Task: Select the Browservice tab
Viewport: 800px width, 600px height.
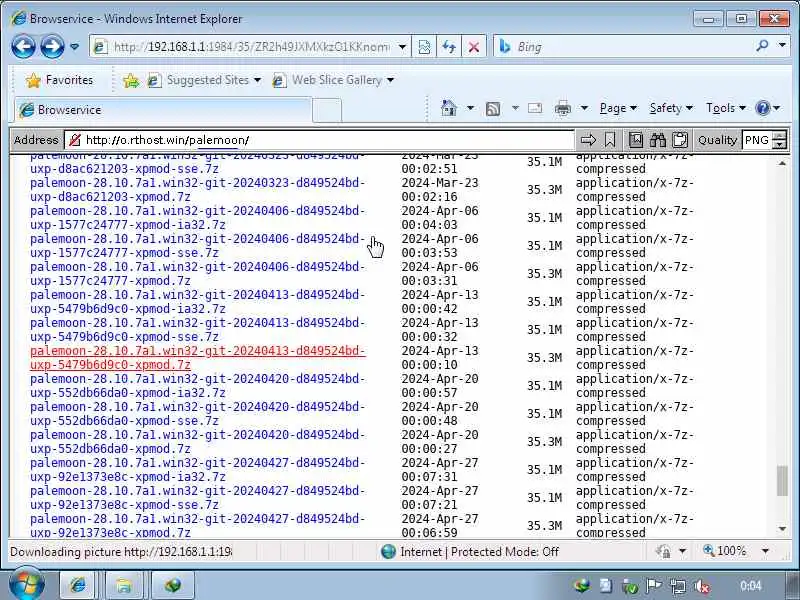Action: coord(162,110)
